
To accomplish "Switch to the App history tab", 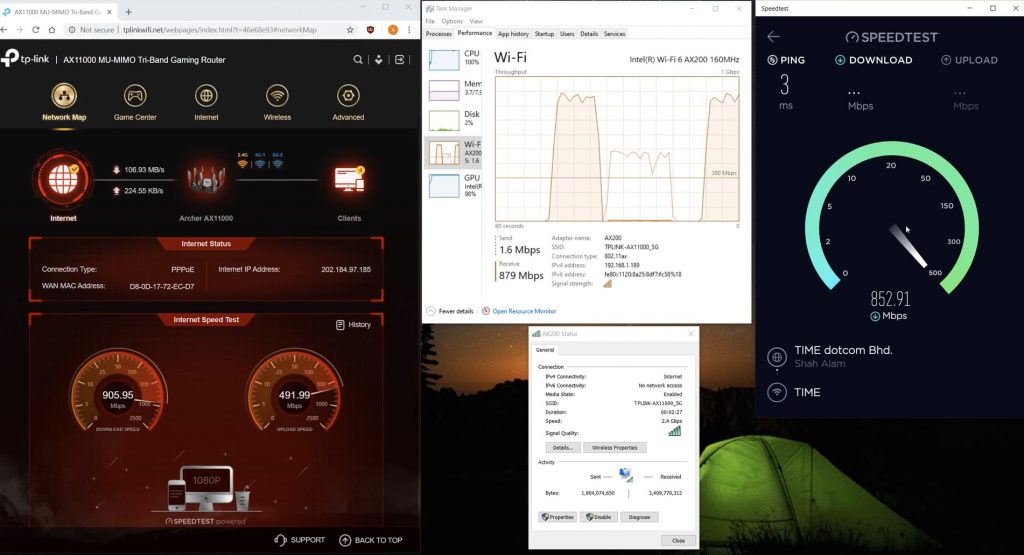I will (513, 34).
